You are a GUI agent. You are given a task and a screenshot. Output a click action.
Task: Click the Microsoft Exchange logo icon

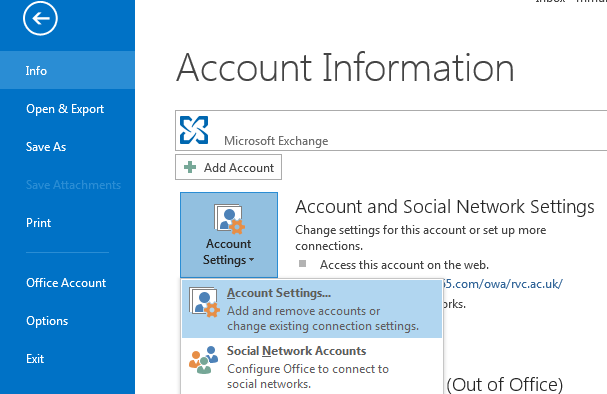coord(194,130)
